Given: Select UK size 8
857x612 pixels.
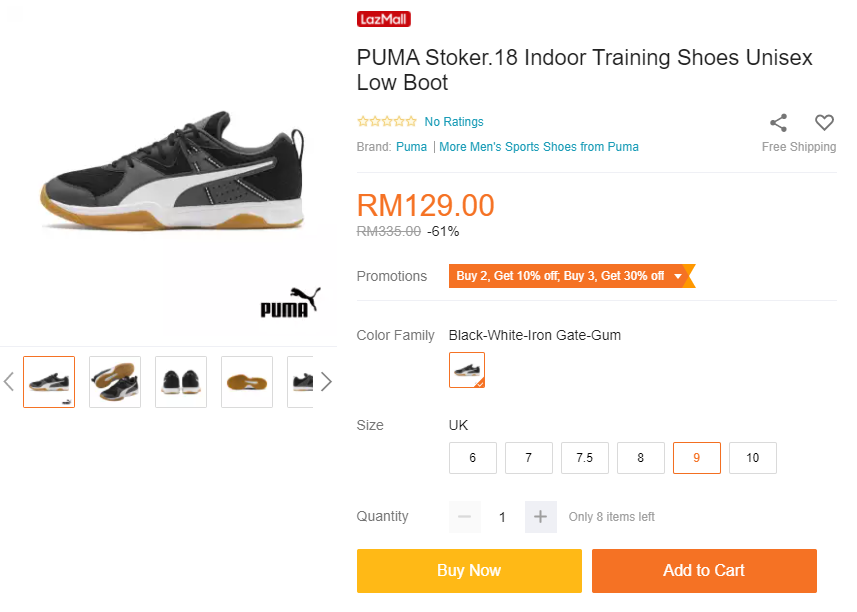Looking at the screenshot, I should click(641, 458).
